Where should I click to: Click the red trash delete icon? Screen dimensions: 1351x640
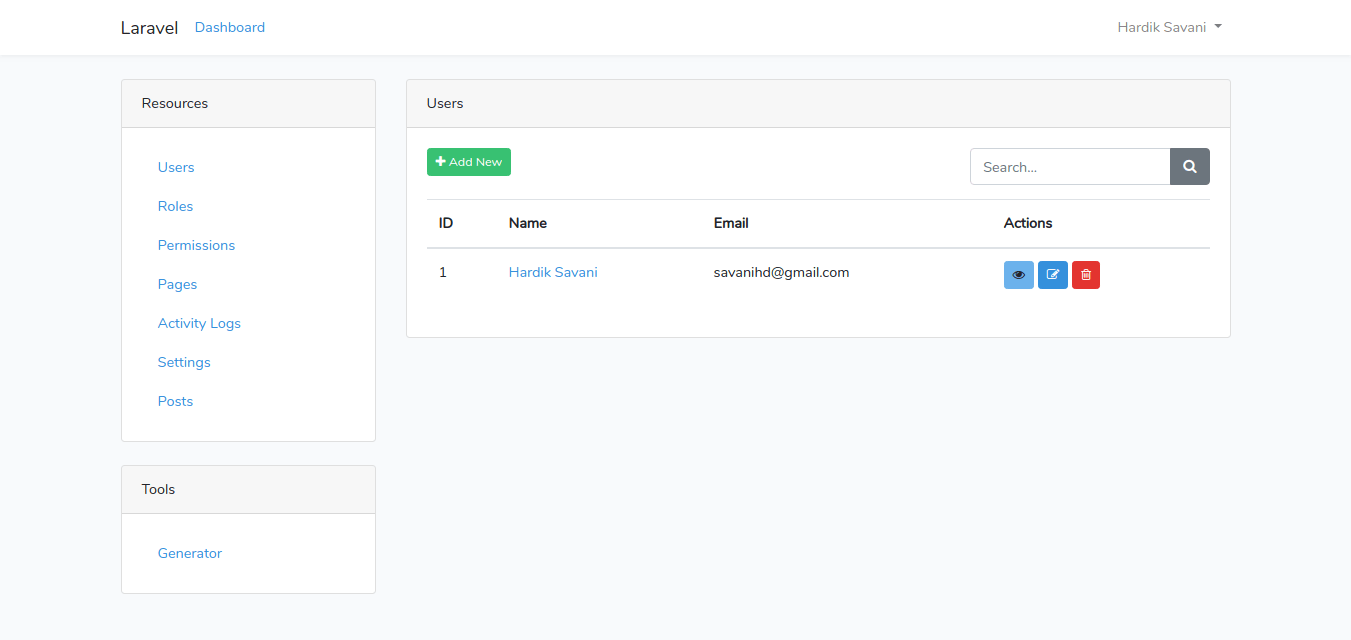[1085, 275]
